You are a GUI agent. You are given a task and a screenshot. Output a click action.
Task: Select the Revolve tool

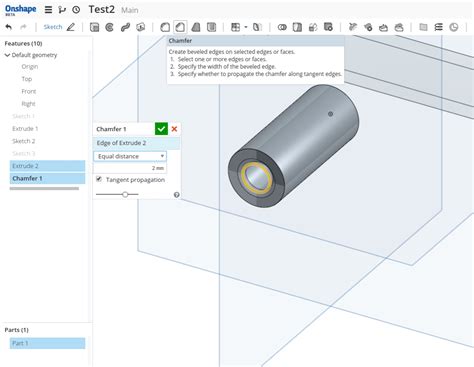109,27
